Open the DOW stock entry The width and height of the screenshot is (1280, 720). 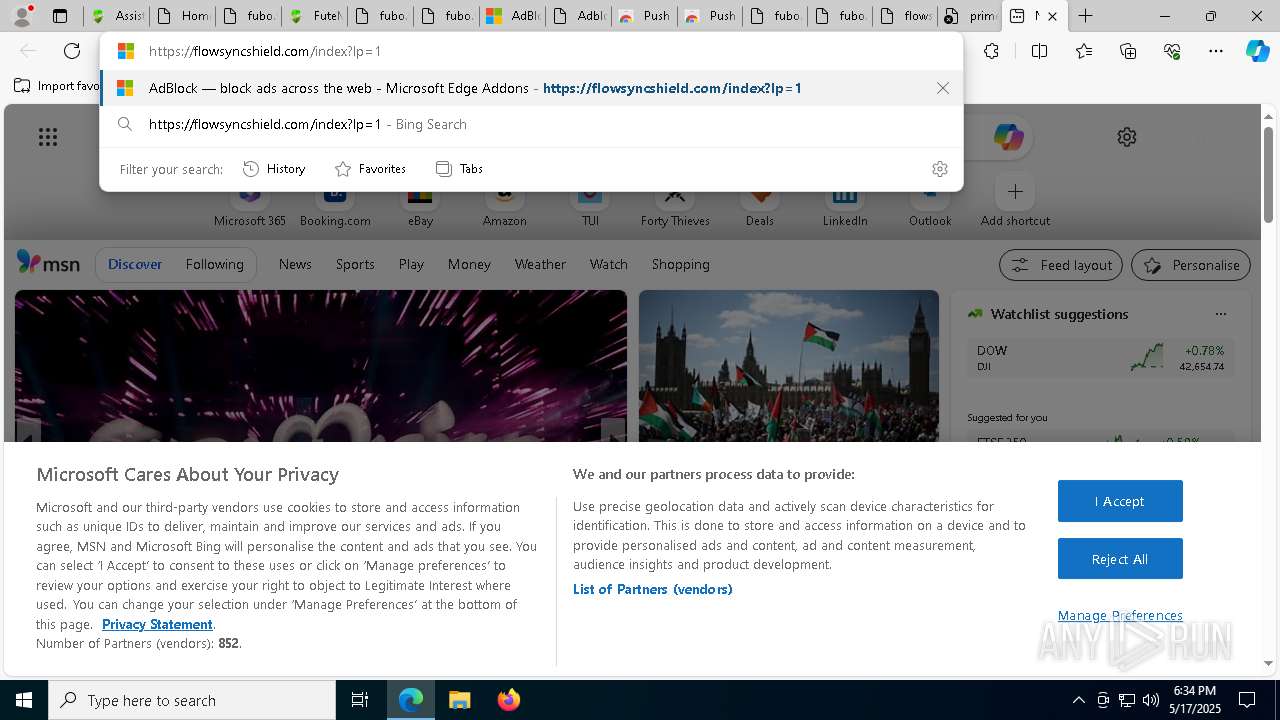tap(1100, 358)
